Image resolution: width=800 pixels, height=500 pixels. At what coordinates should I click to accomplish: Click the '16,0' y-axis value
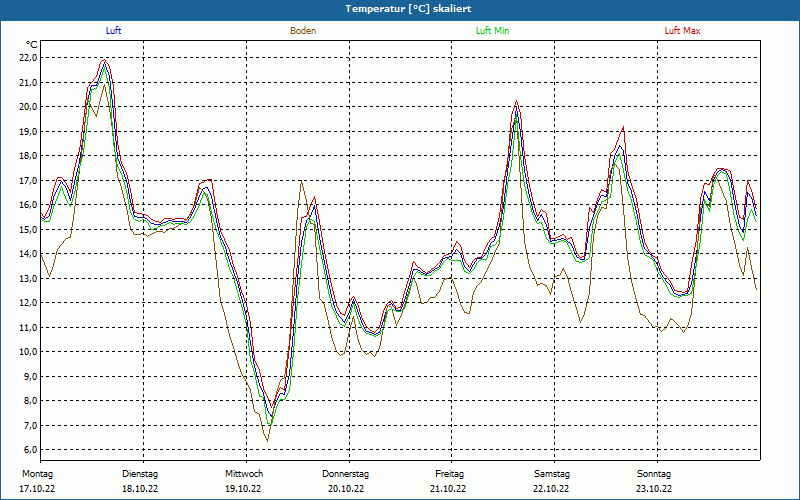click(29, 205)
